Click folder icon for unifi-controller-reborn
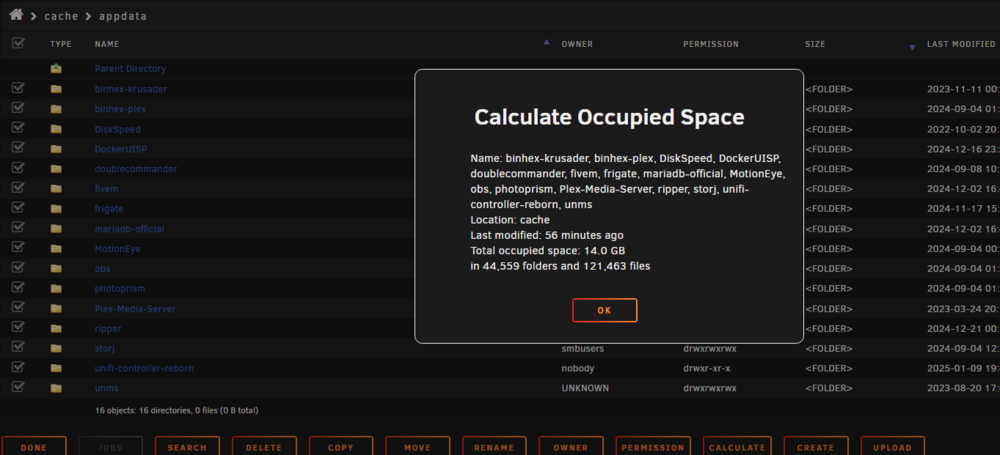The height and width of the screenshot is (455, 1000). point(56,368)
